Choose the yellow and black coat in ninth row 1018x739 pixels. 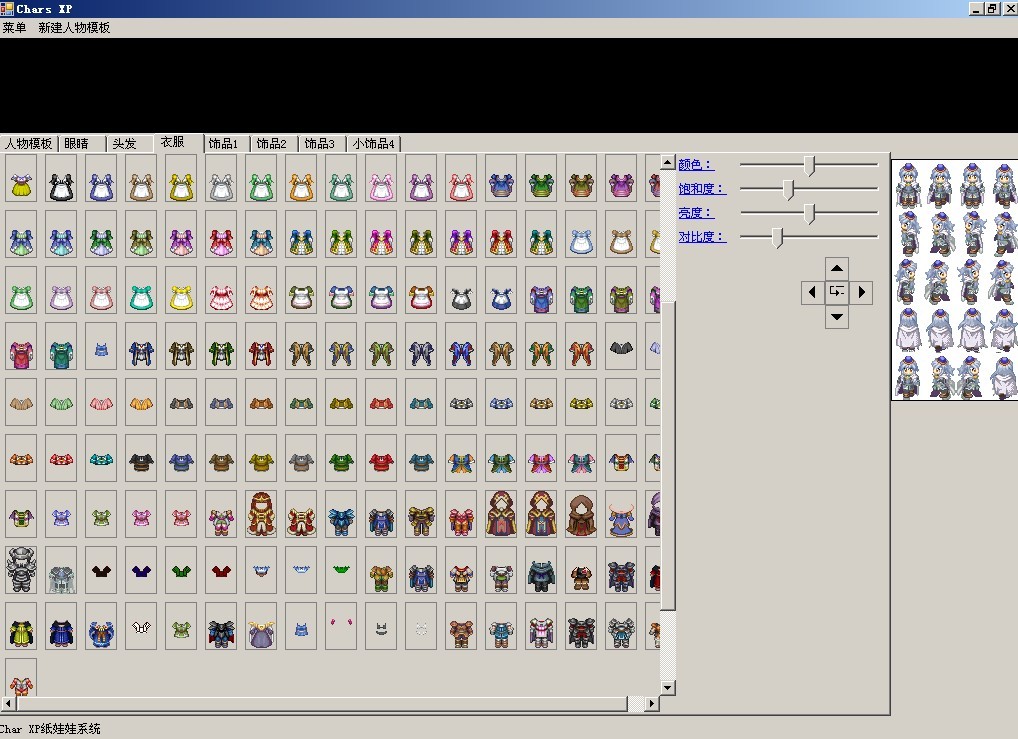21,626
